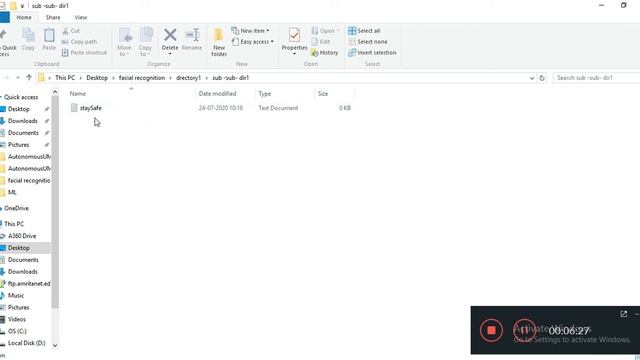The image size is (640, 360).
Task: Open Local Disk (D:) drive
Action: (x=26, y=343)
